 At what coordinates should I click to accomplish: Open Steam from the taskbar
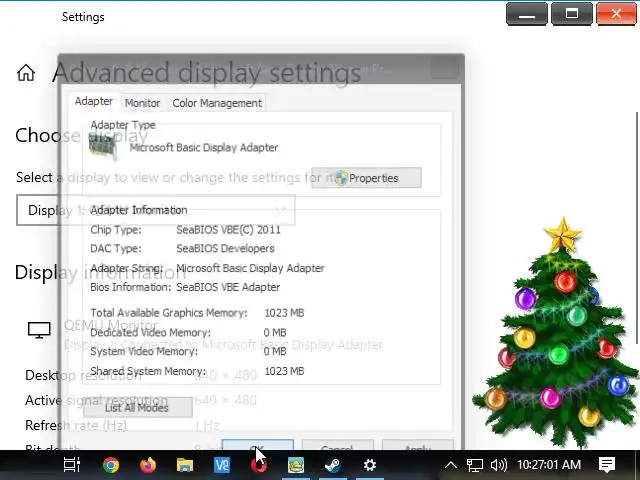click(333, 465)
